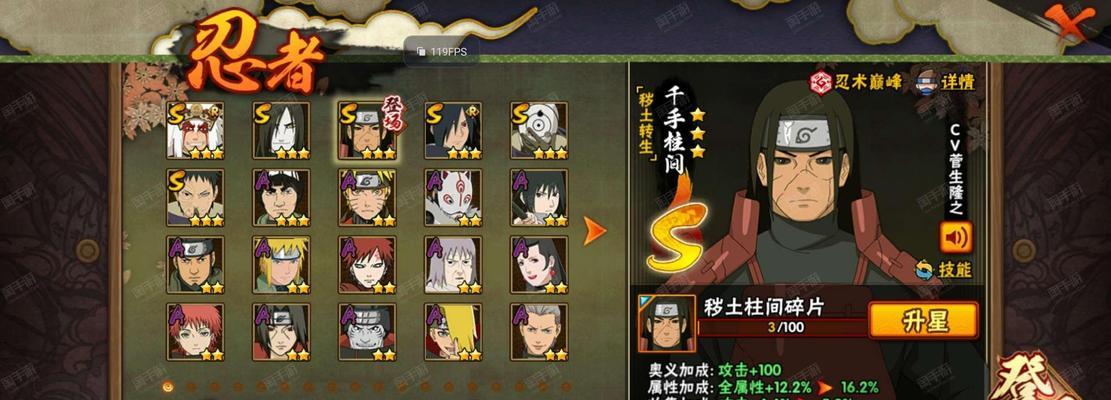Click the 升星 star-up button

923,321
